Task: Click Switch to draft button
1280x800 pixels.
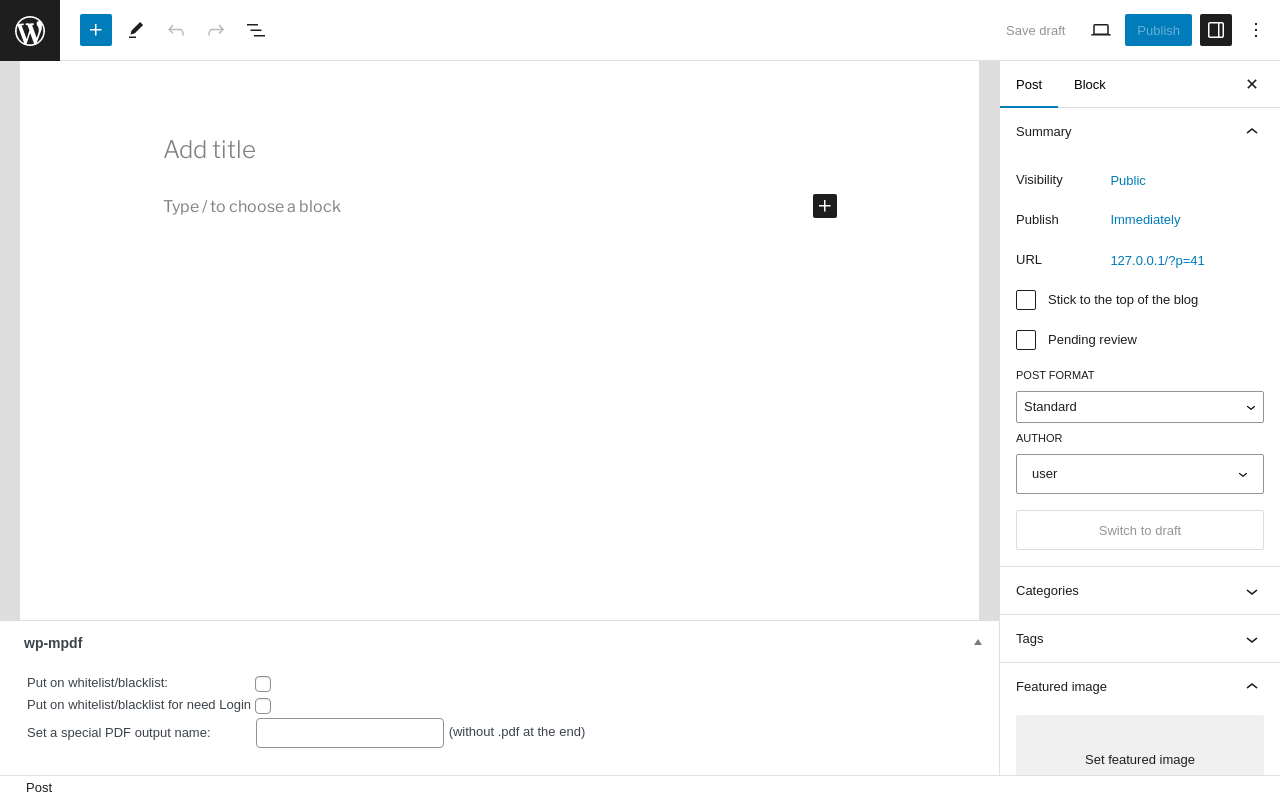Action: (x=1140, y=530)
